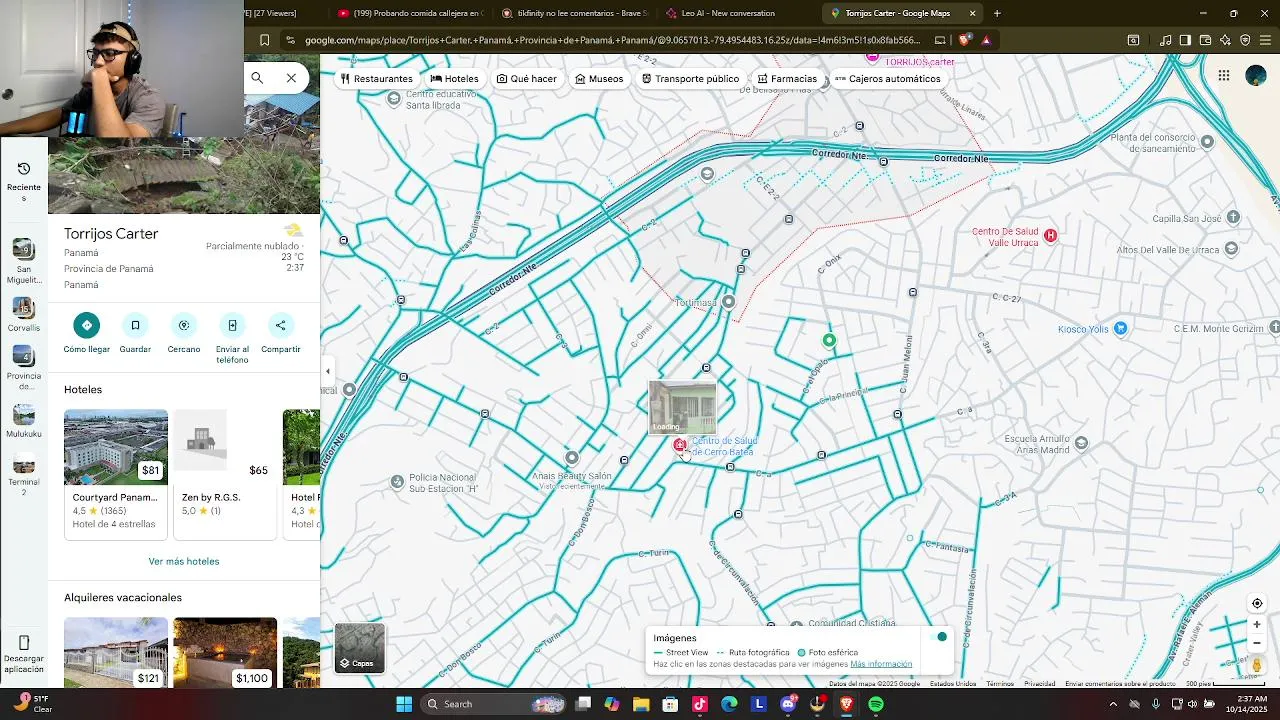Image resolution: width=1280 pixels, height=720 pixels.
Task: Open the Brave browser hamburger menu
Action: tap(1265, 40)
